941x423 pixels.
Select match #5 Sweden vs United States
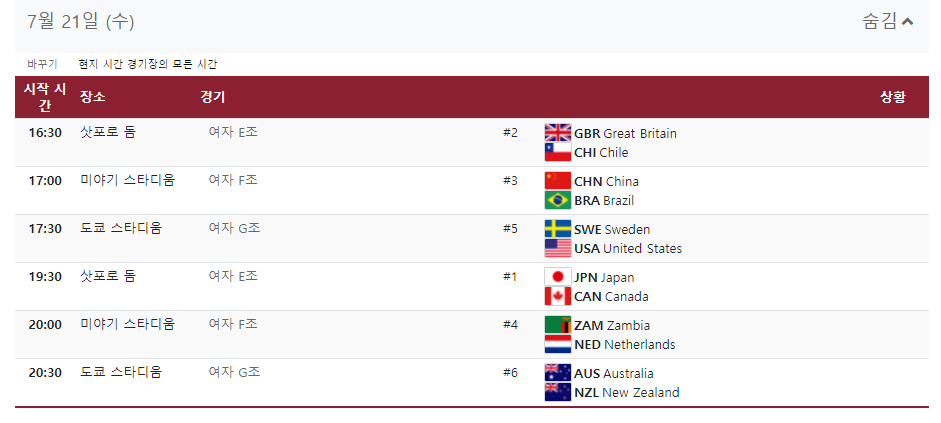[x=472, y=238]
